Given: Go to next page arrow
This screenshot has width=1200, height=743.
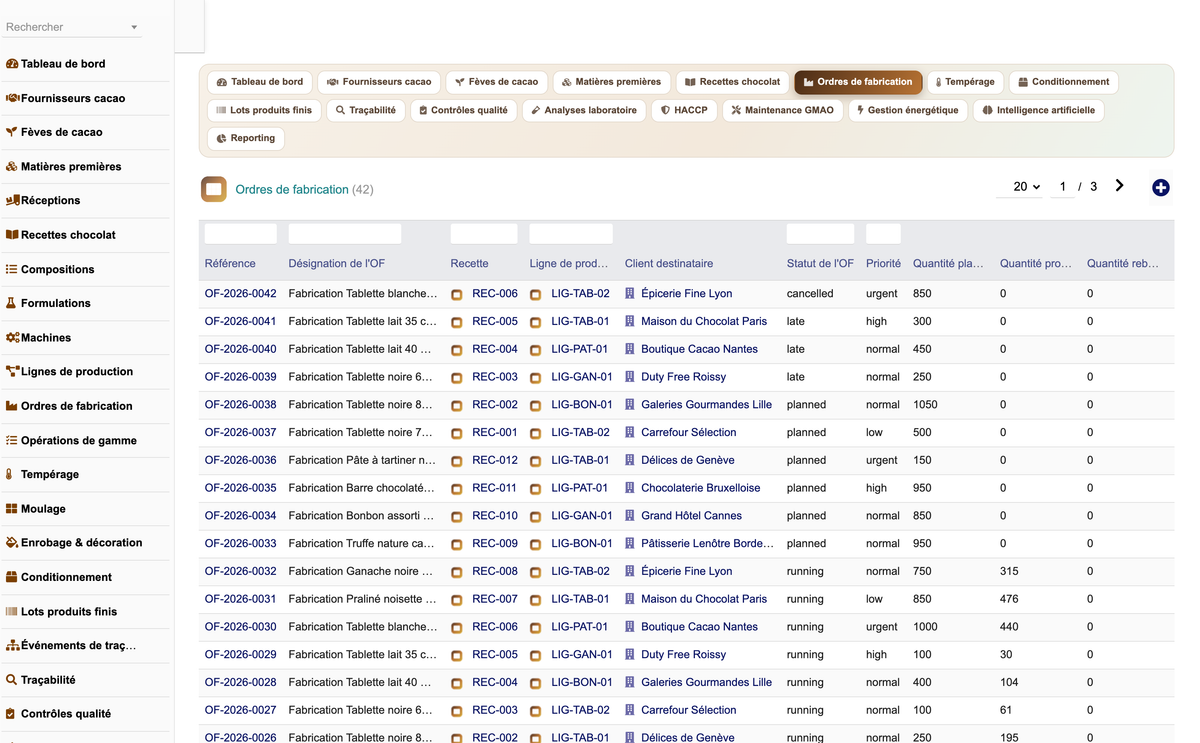Looking at the screenshot, I should click(1119, 186).
